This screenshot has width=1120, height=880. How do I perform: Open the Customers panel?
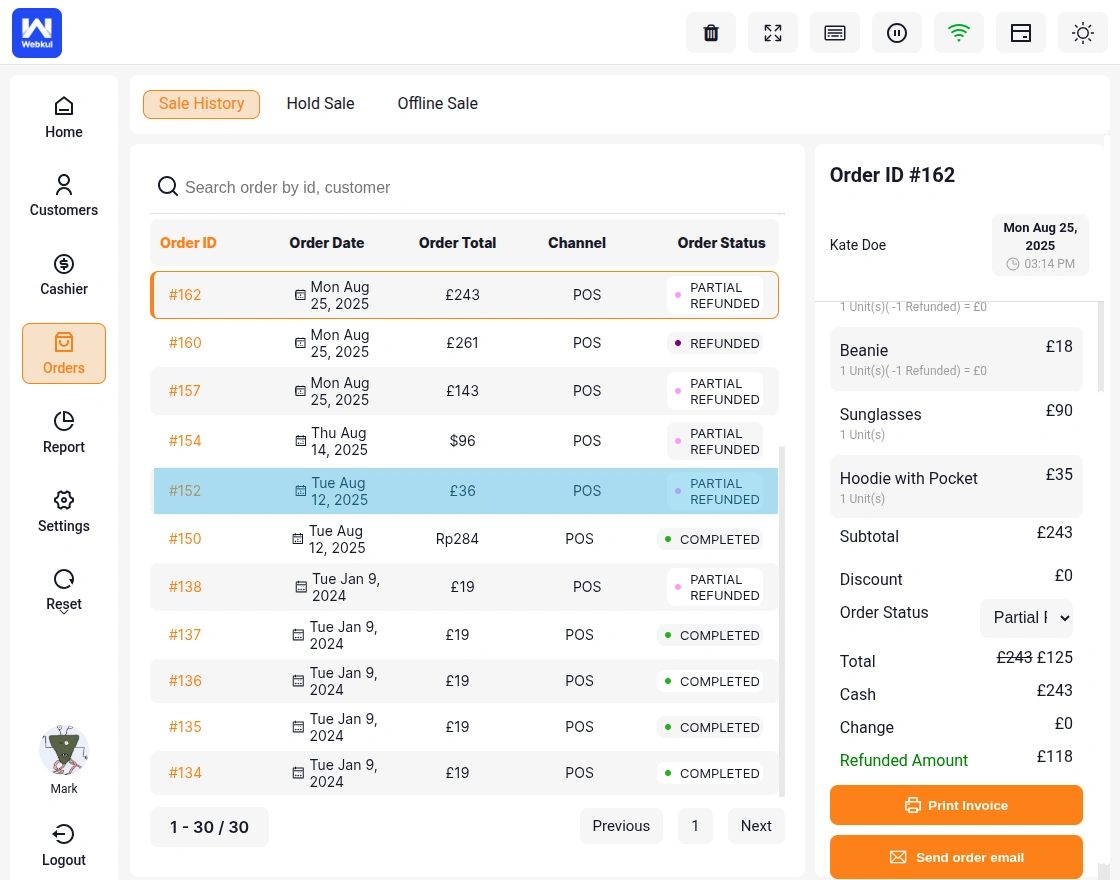[x=63, y=195]
